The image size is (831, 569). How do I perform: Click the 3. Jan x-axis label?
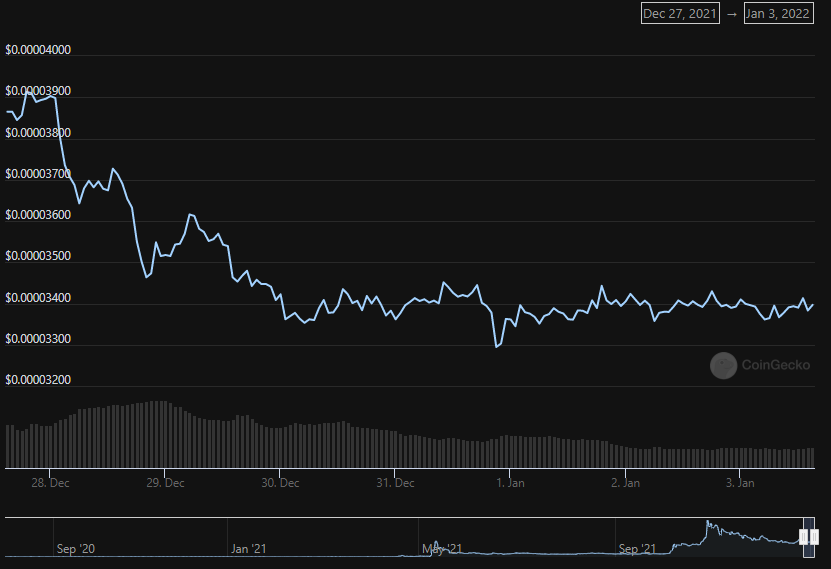(x=739, y=483)
